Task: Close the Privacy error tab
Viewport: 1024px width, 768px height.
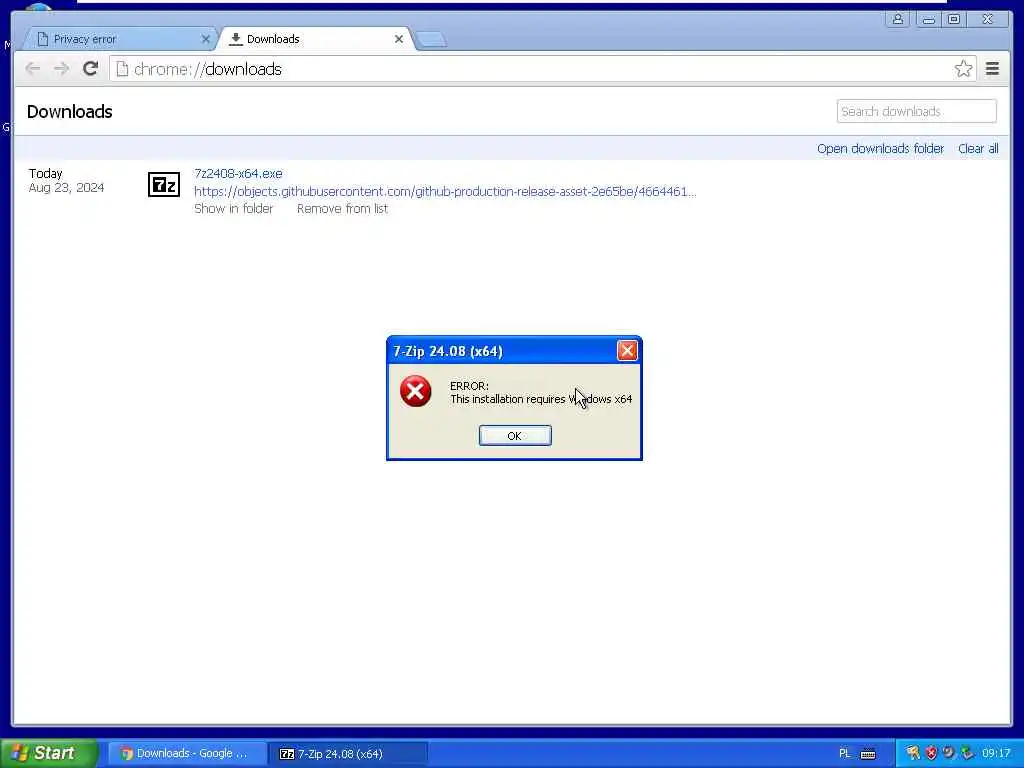Action: tap(206, 39)
